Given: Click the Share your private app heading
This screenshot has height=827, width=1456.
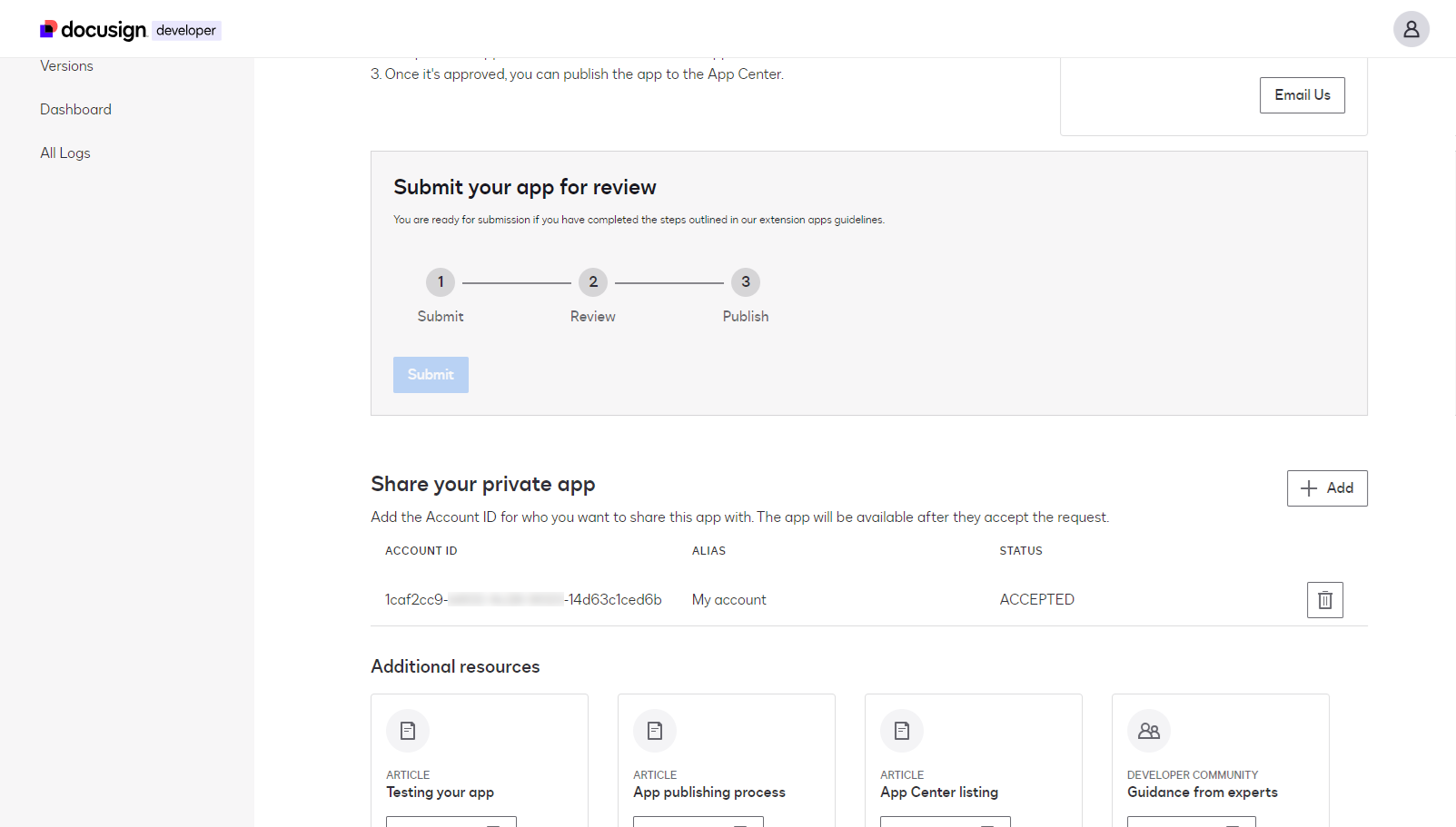Looking at the screenshot, I should [483, 485].
